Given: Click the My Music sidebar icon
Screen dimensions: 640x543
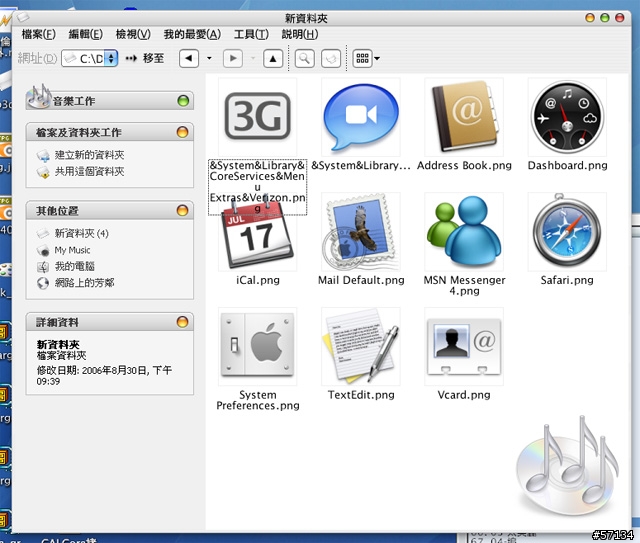Looking at the screenshot, I should coord(43,250).
